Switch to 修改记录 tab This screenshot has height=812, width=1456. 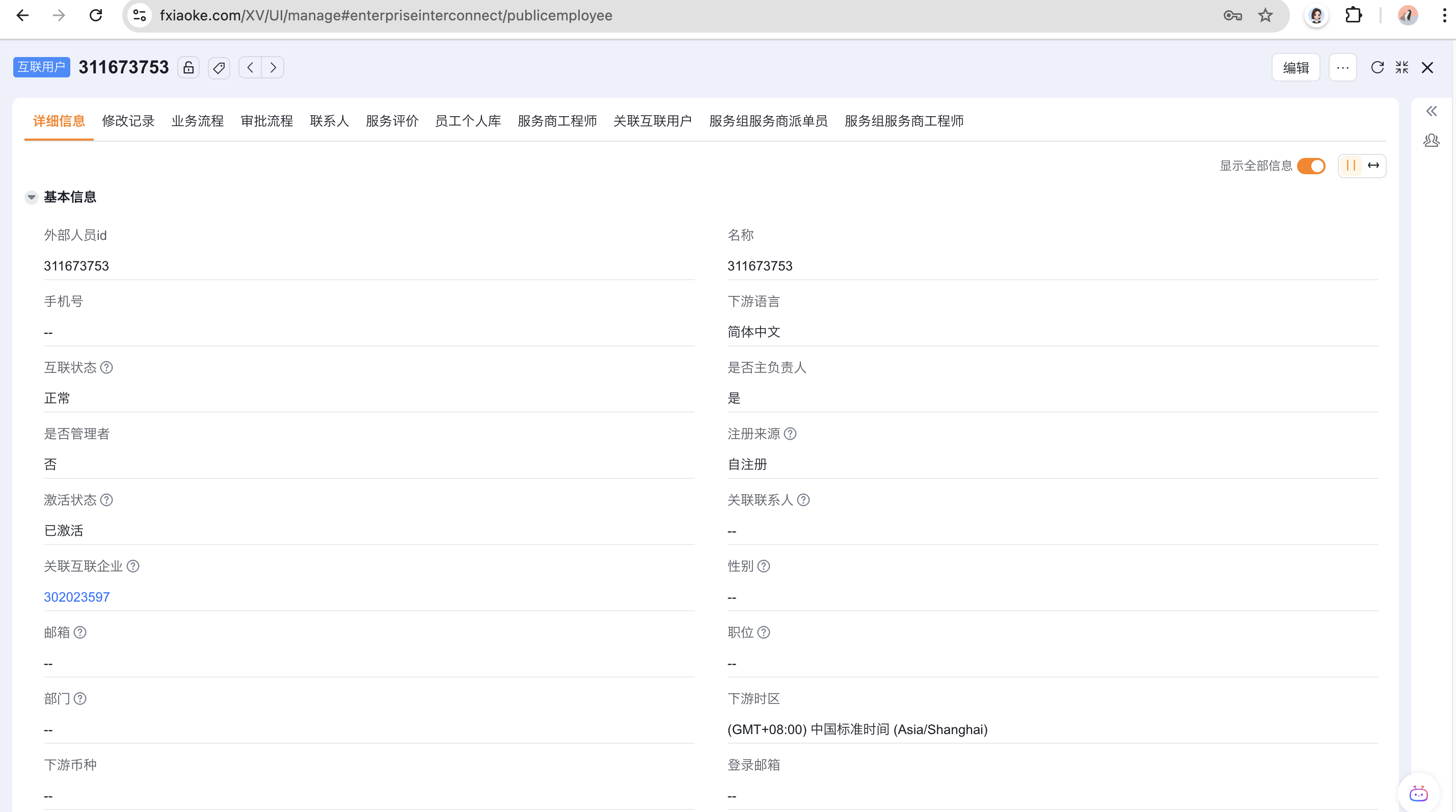[128, 121]
